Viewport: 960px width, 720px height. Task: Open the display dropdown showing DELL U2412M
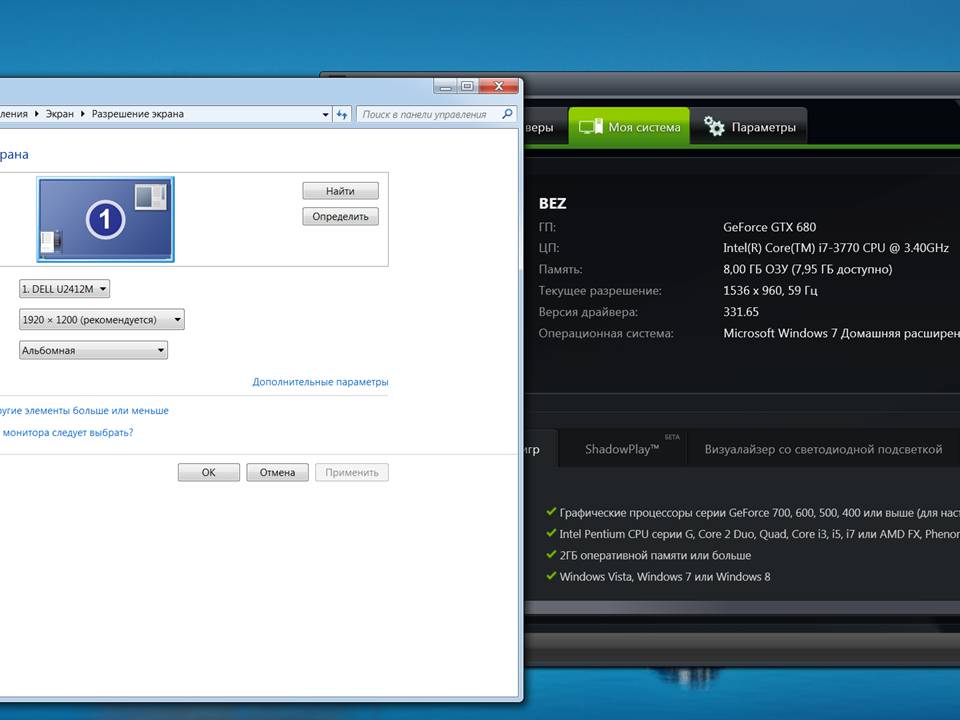point(64,289)
